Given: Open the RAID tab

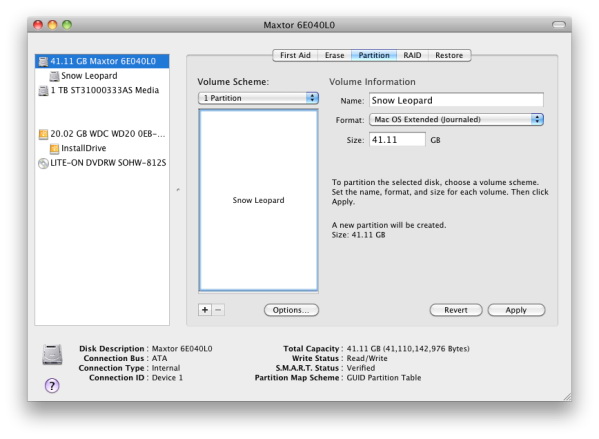Looking at the screenshot, I should click(412, 55).
